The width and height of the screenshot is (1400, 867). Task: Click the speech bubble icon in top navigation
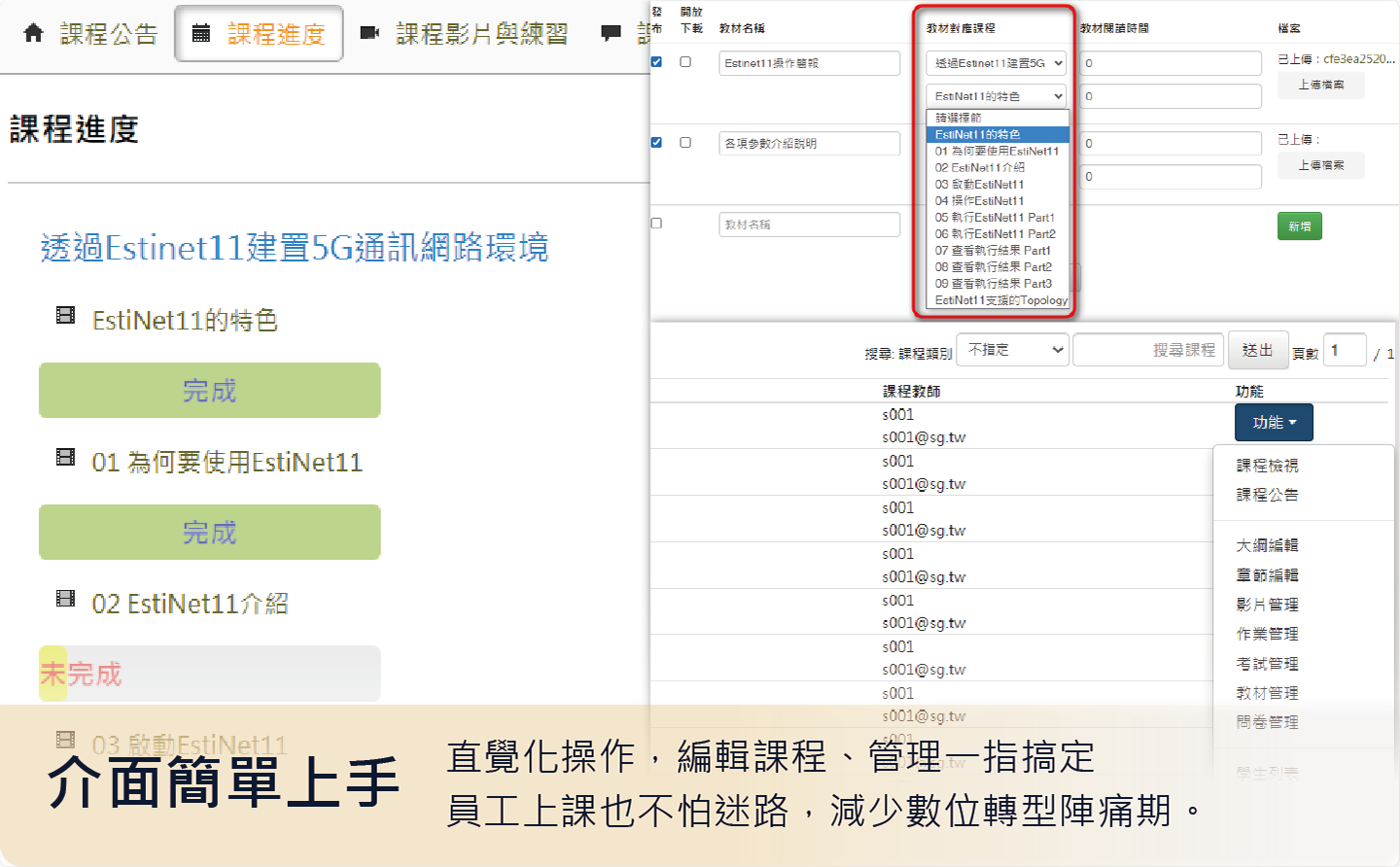(x=612, y=34)
